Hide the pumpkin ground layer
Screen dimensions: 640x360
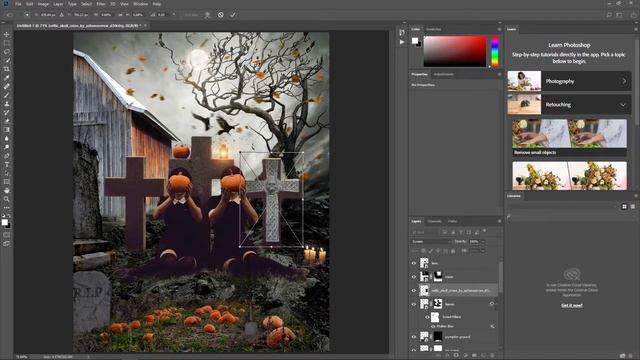413,337
